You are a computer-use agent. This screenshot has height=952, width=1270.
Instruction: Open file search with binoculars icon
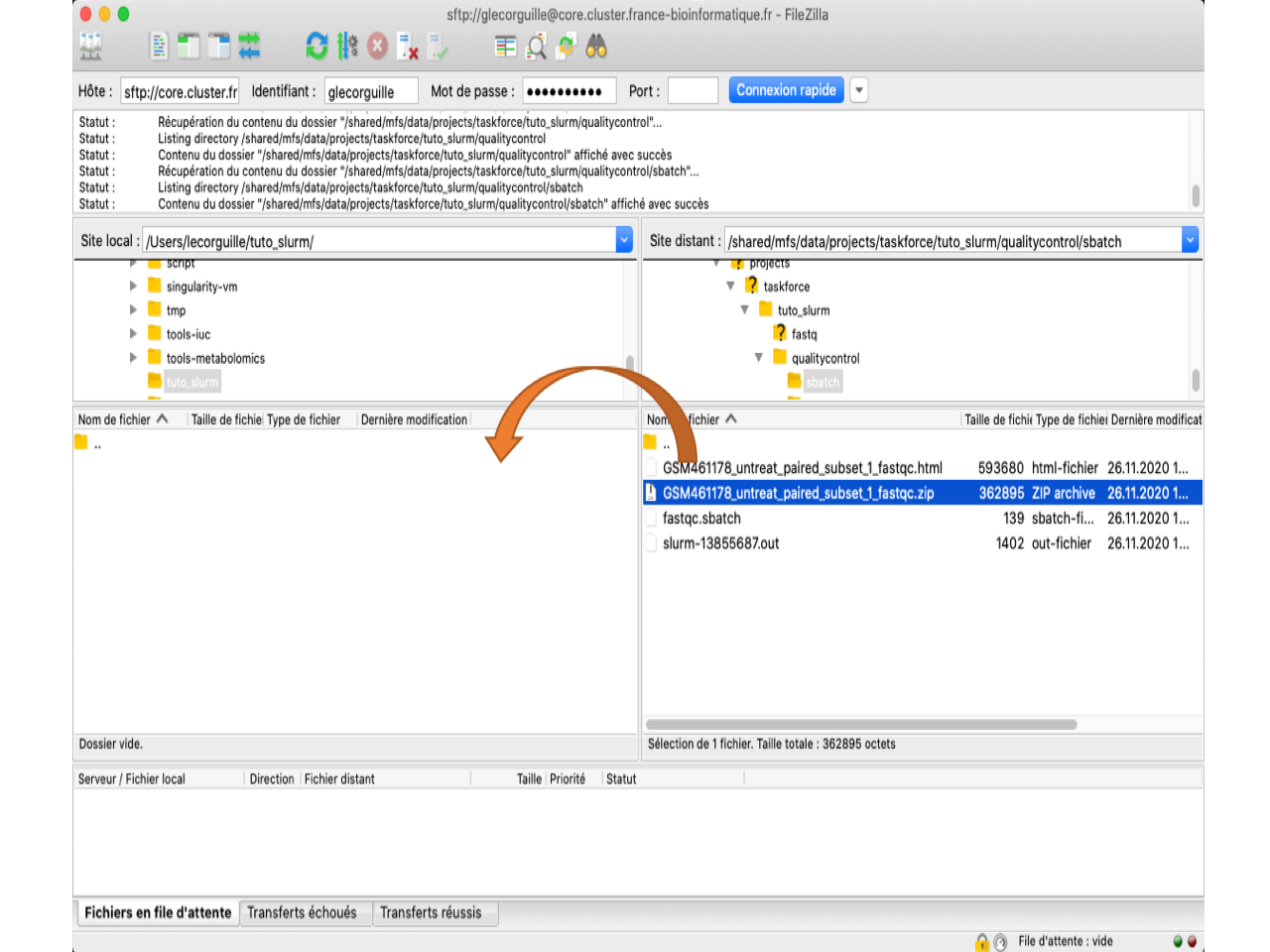[x=596, y=46]
